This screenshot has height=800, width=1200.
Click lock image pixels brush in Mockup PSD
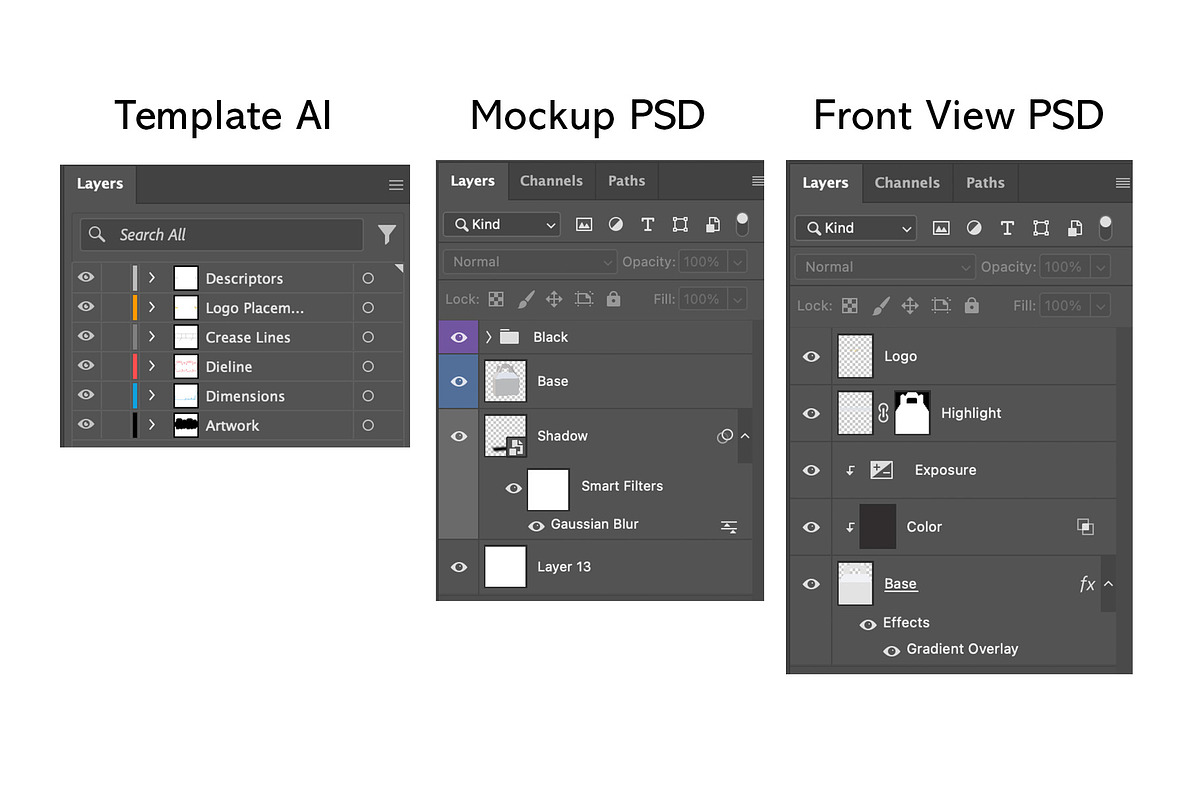[526, 299]
